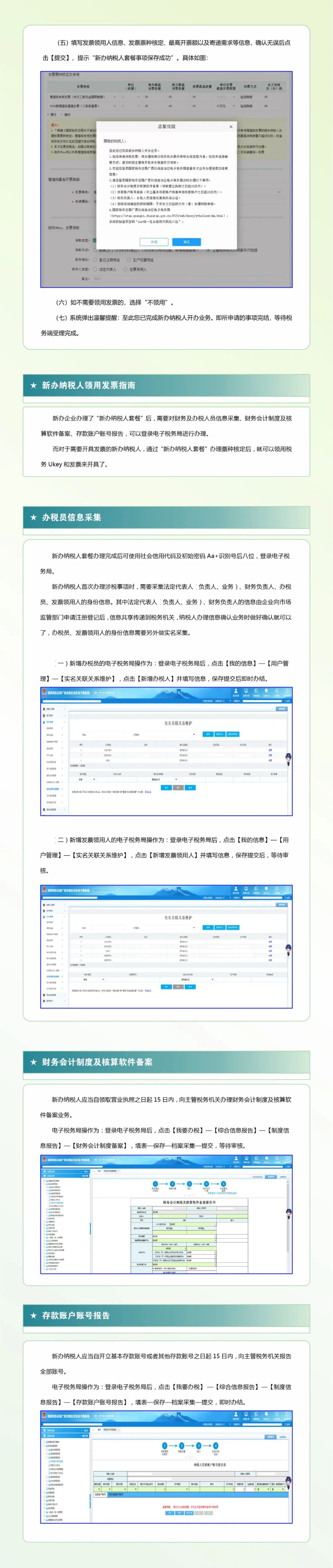
Task: Open 单位 dropdown in 增值税专用发票 row
Action: (131, 97)
